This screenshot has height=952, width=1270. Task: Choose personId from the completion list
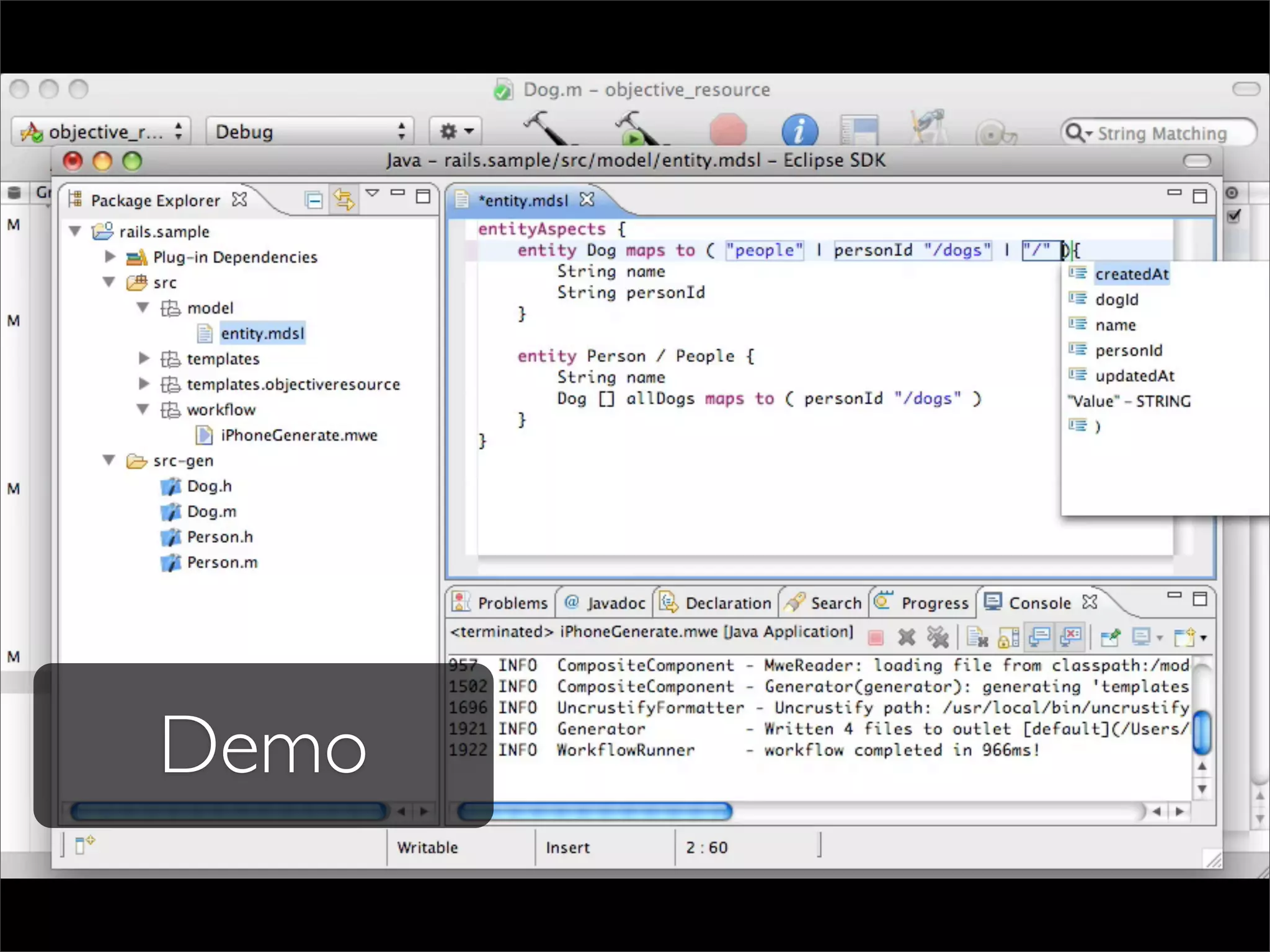[x=1129, y=350]
